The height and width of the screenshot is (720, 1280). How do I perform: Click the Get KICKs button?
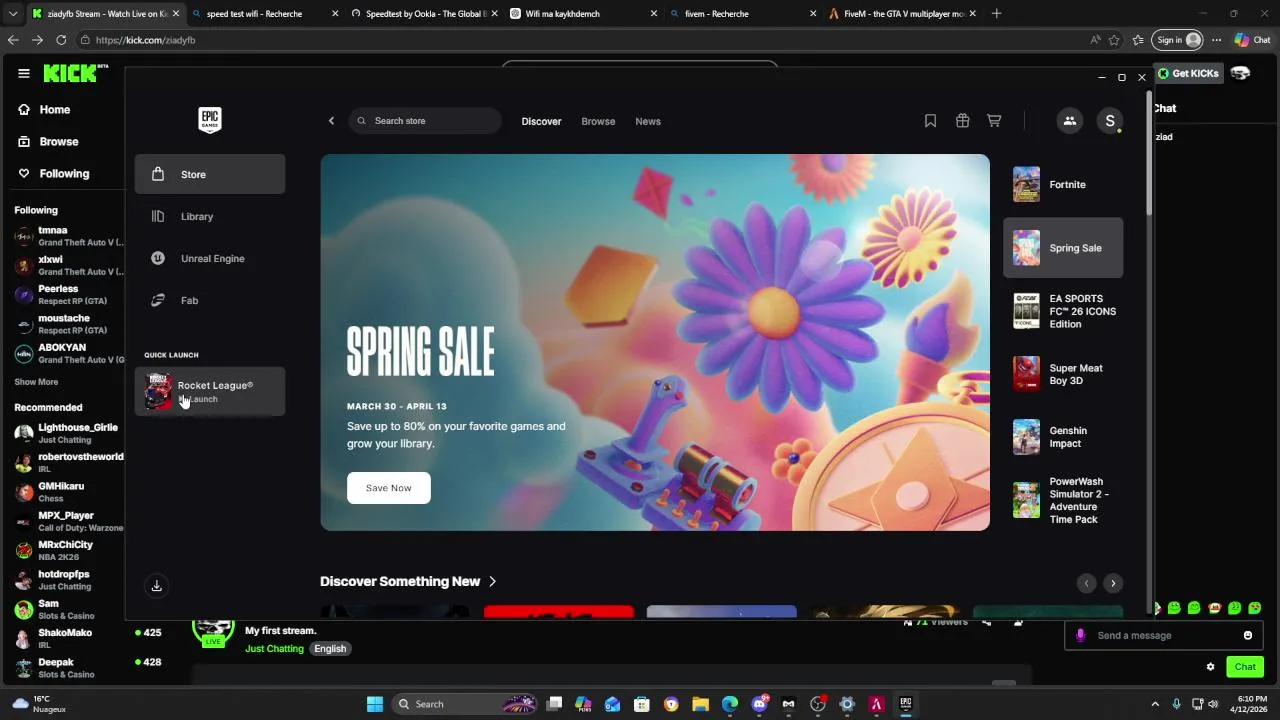(x=1188, y=73)
